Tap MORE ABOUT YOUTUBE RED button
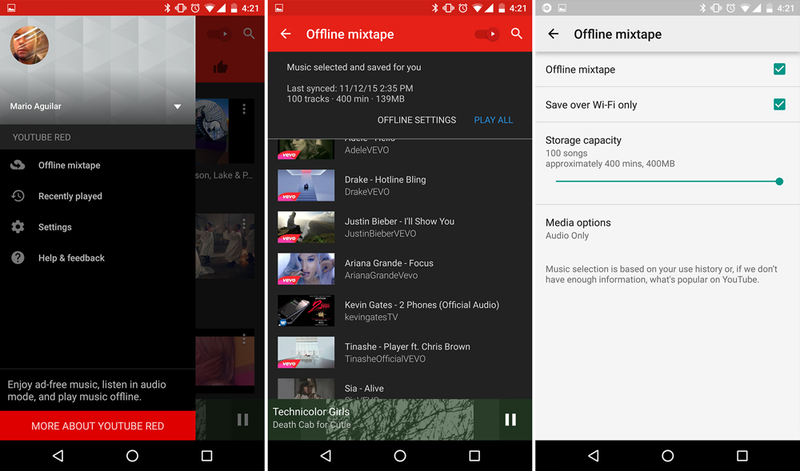The image size is (800, 471). (97, 426)
